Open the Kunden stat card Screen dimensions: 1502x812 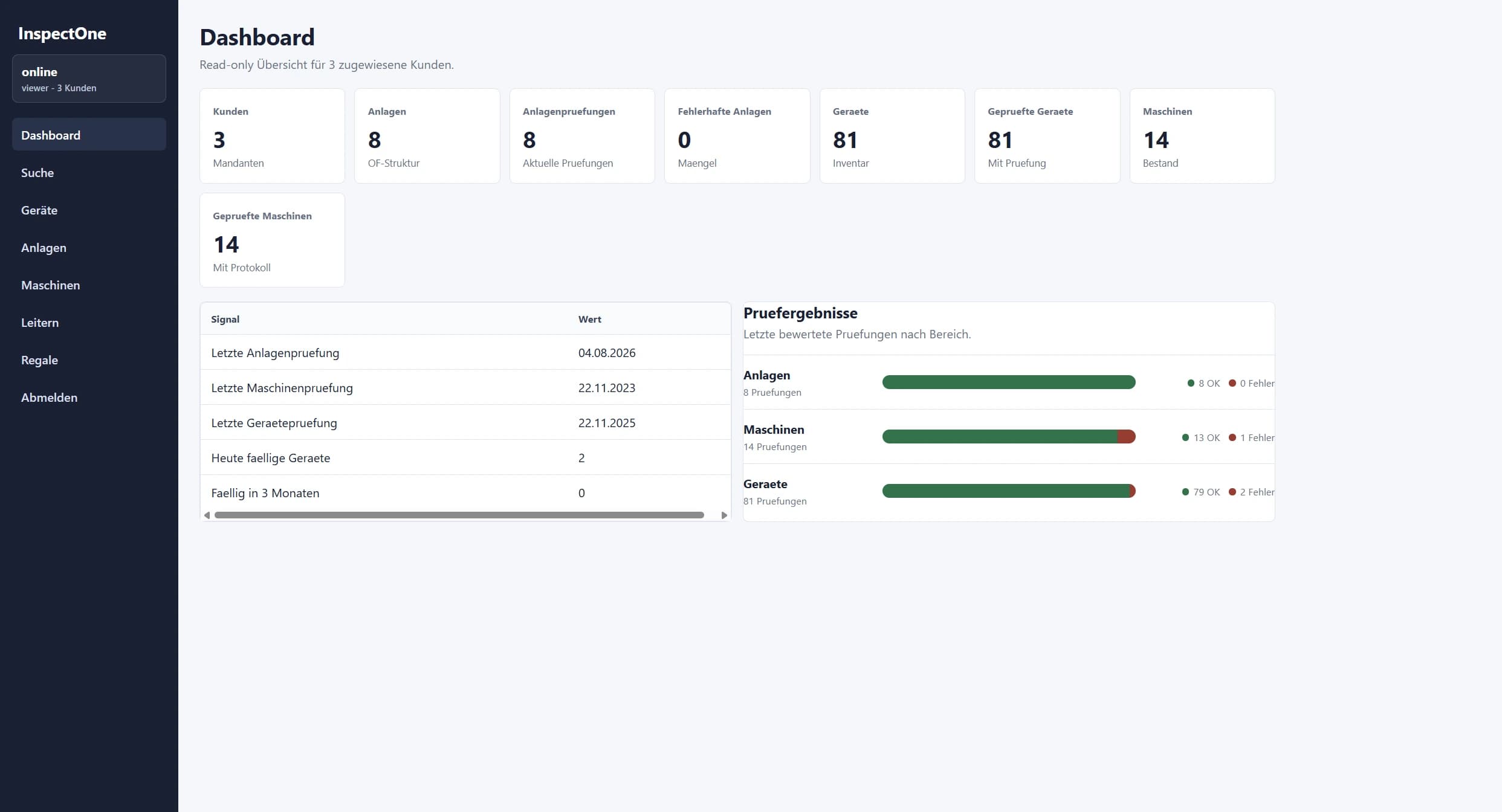pyautogui.click(x=272, y=136)
